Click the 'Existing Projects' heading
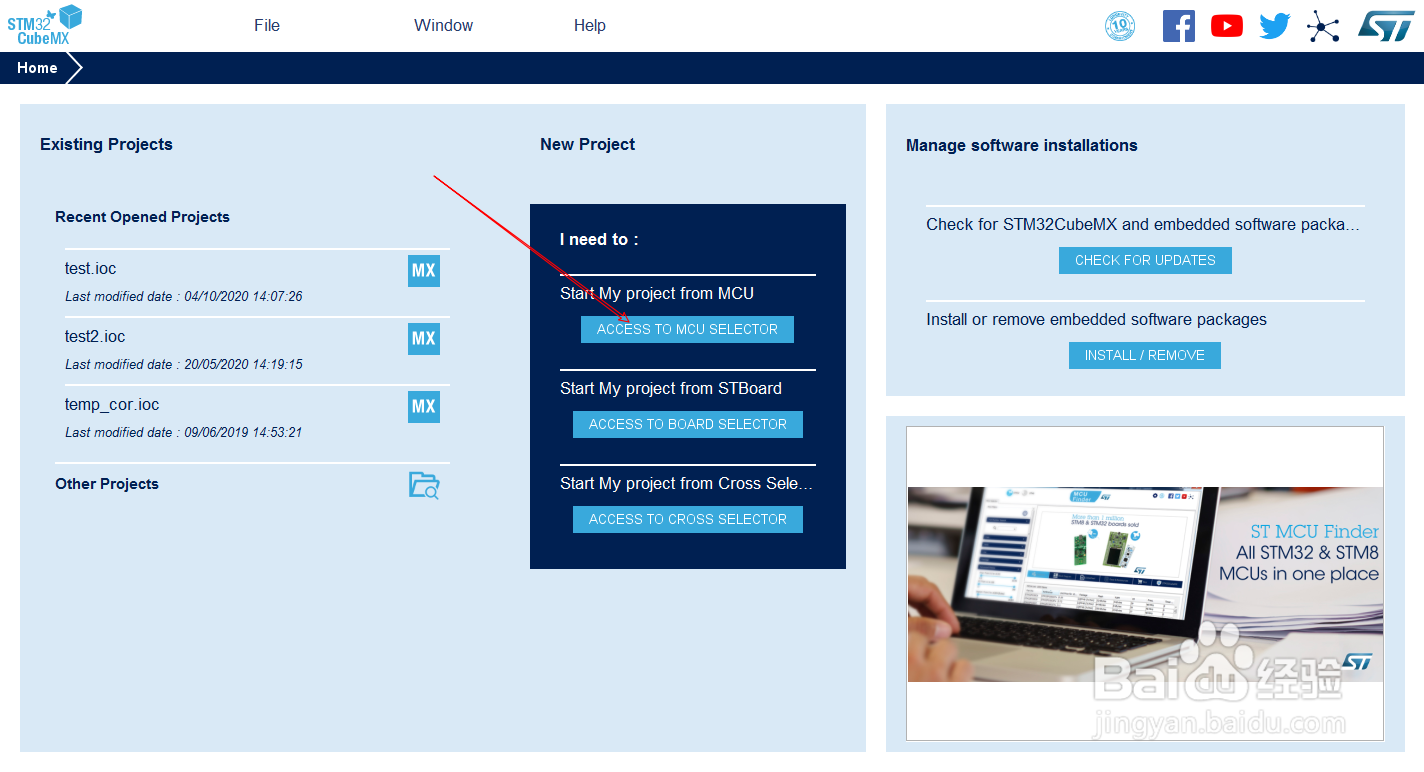The width and height of the screenshot is (1424, 772). coord(106,144)
